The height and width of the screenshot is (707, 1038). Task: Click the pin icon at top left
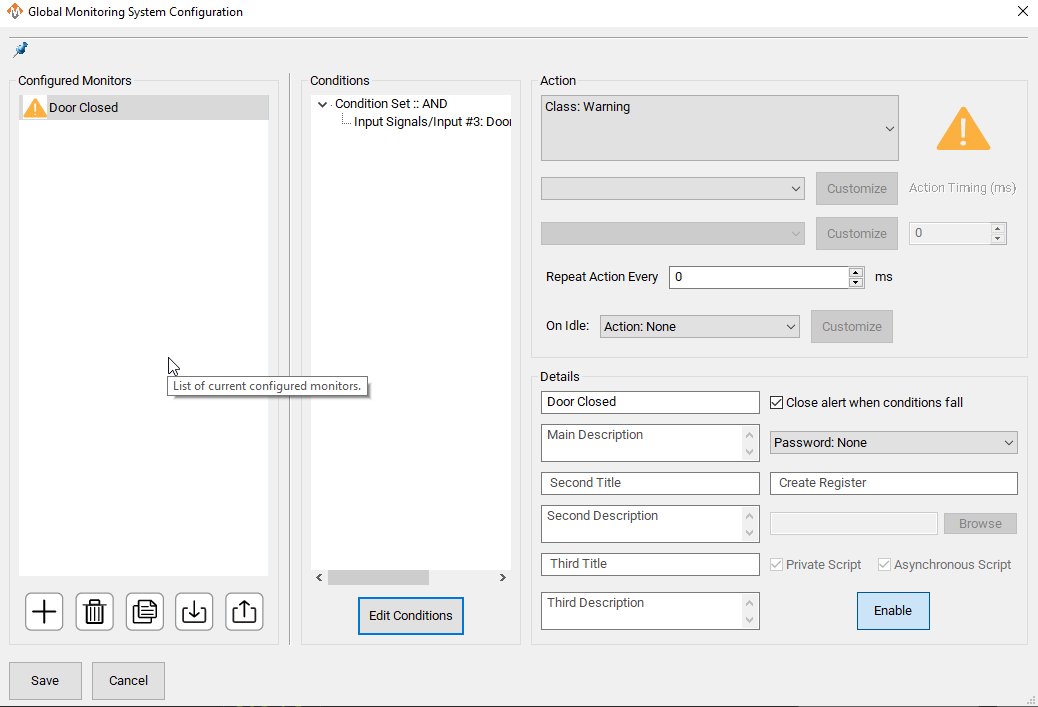click(x=20, y=49)
